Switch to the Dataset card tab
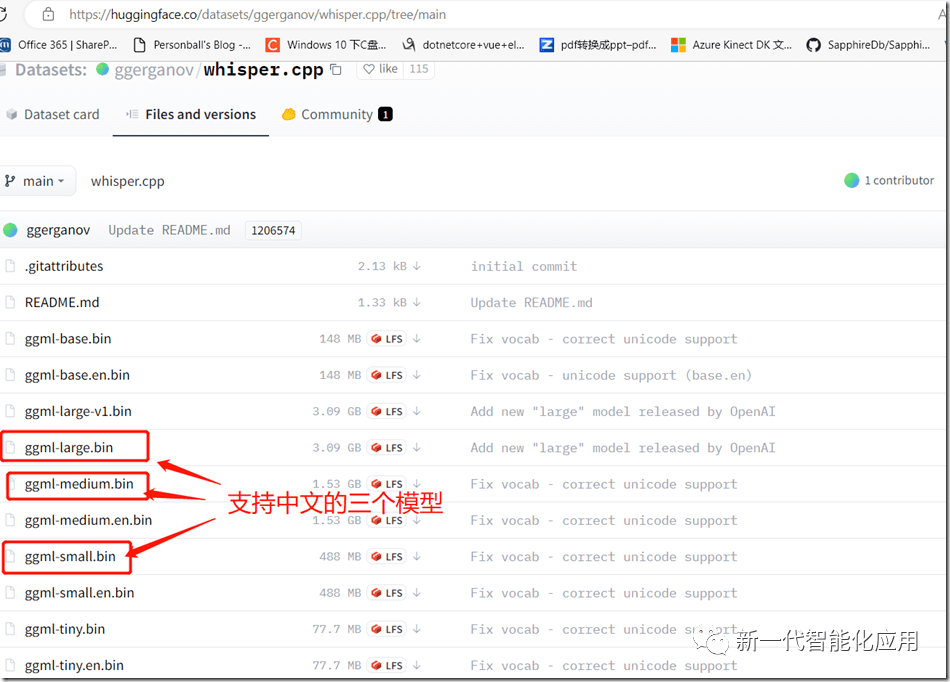The image size is (950, 682). pos(53,114)
